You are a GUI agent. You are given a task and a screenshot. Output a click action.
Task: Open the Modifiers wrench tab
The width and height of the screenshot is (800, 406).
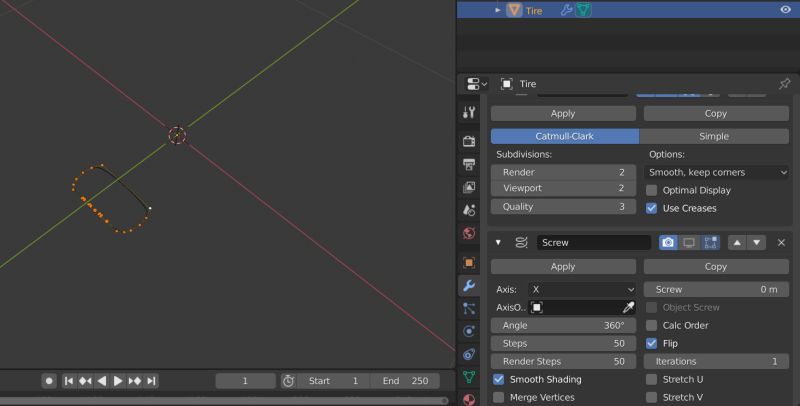point(469,286)
